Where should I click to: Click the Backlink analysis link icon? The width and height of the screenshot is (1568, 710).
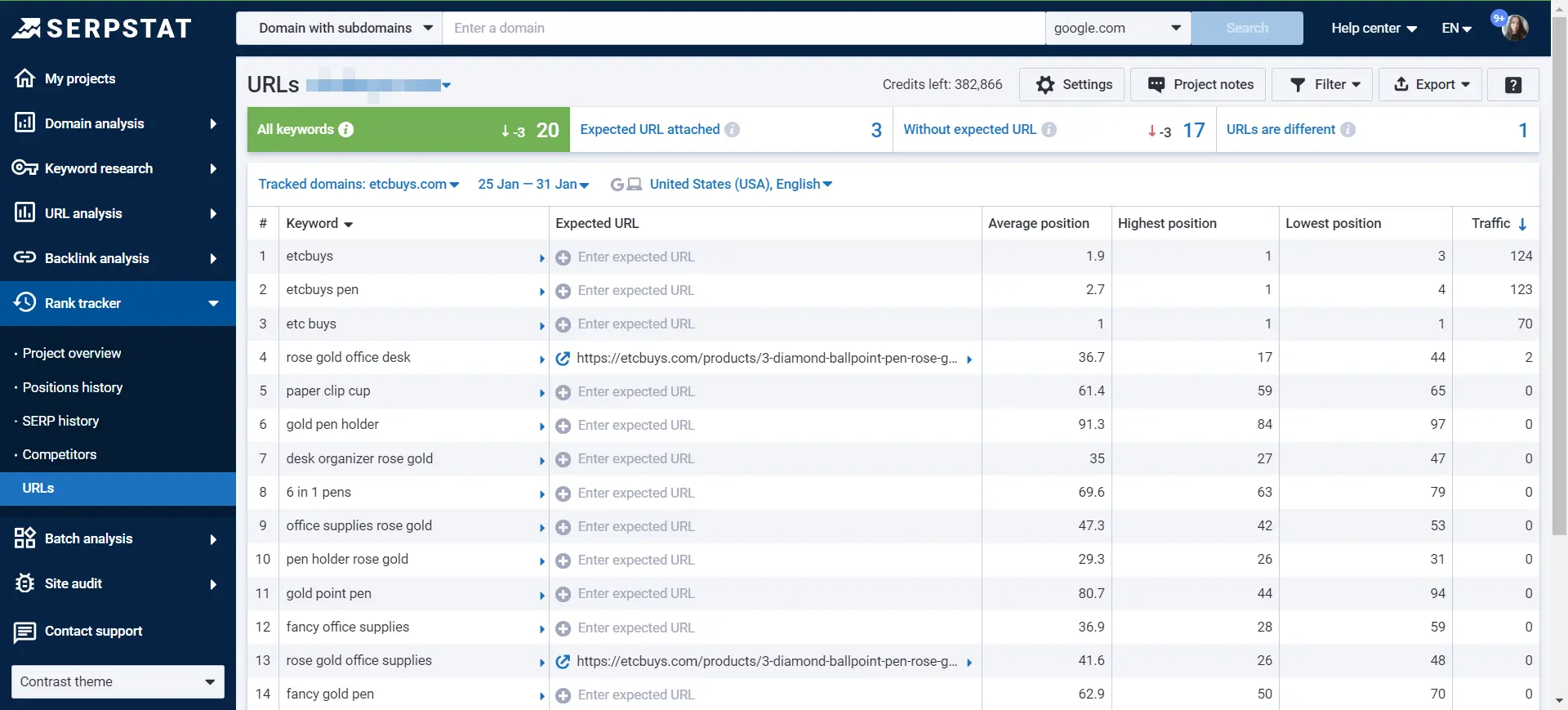(24, 257)
